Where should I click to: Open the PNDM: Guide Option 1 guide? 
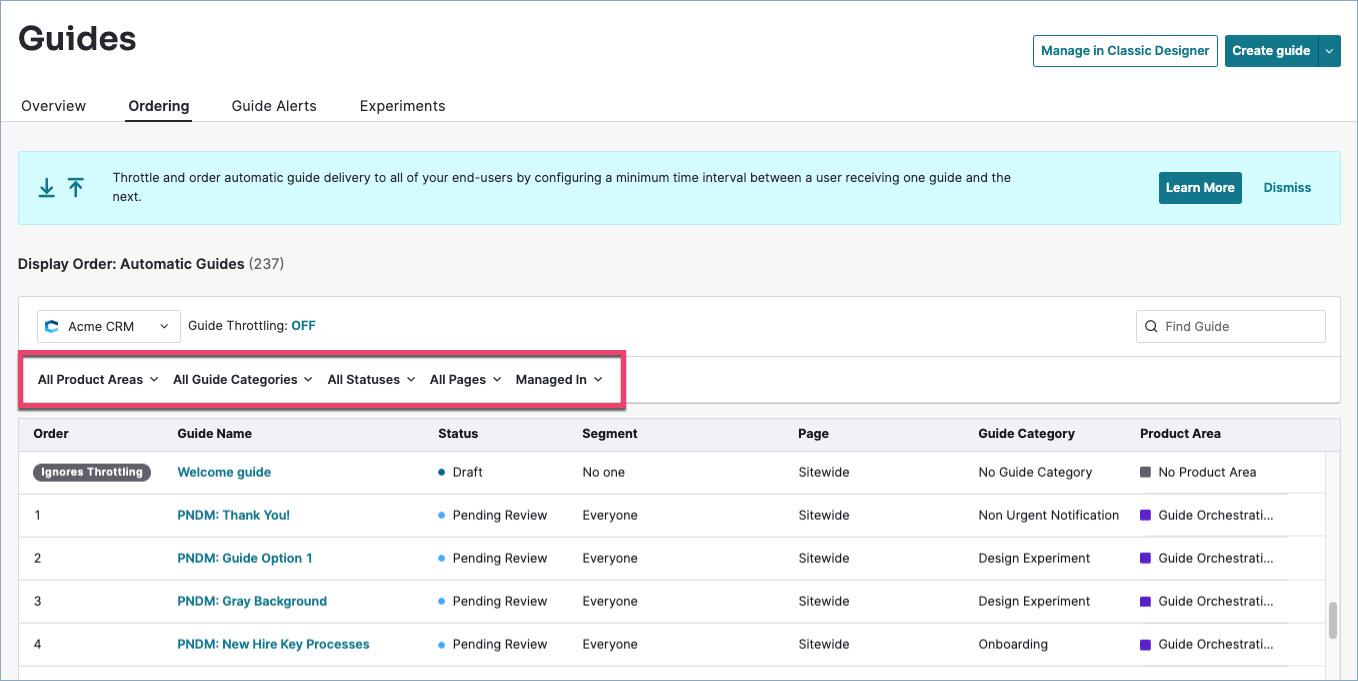(x=245, y=558)
